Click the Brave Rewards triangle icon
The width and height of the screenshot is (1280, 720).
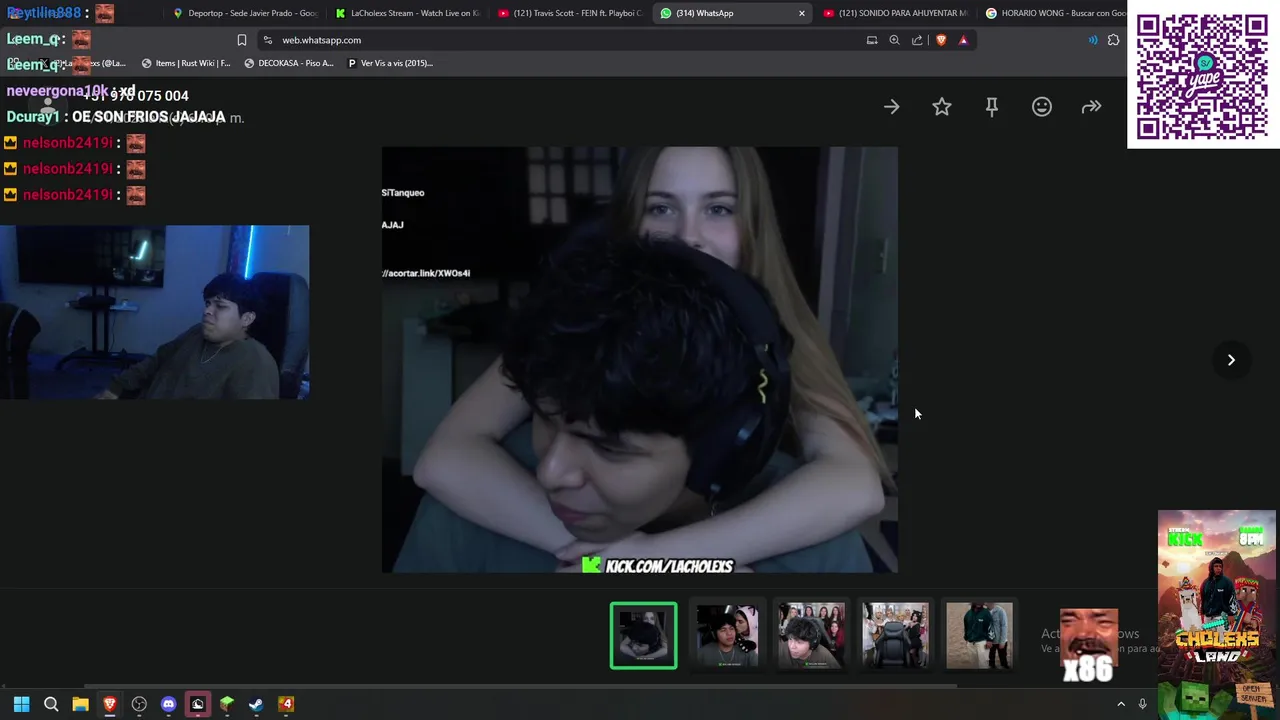(x=963, y=40)
